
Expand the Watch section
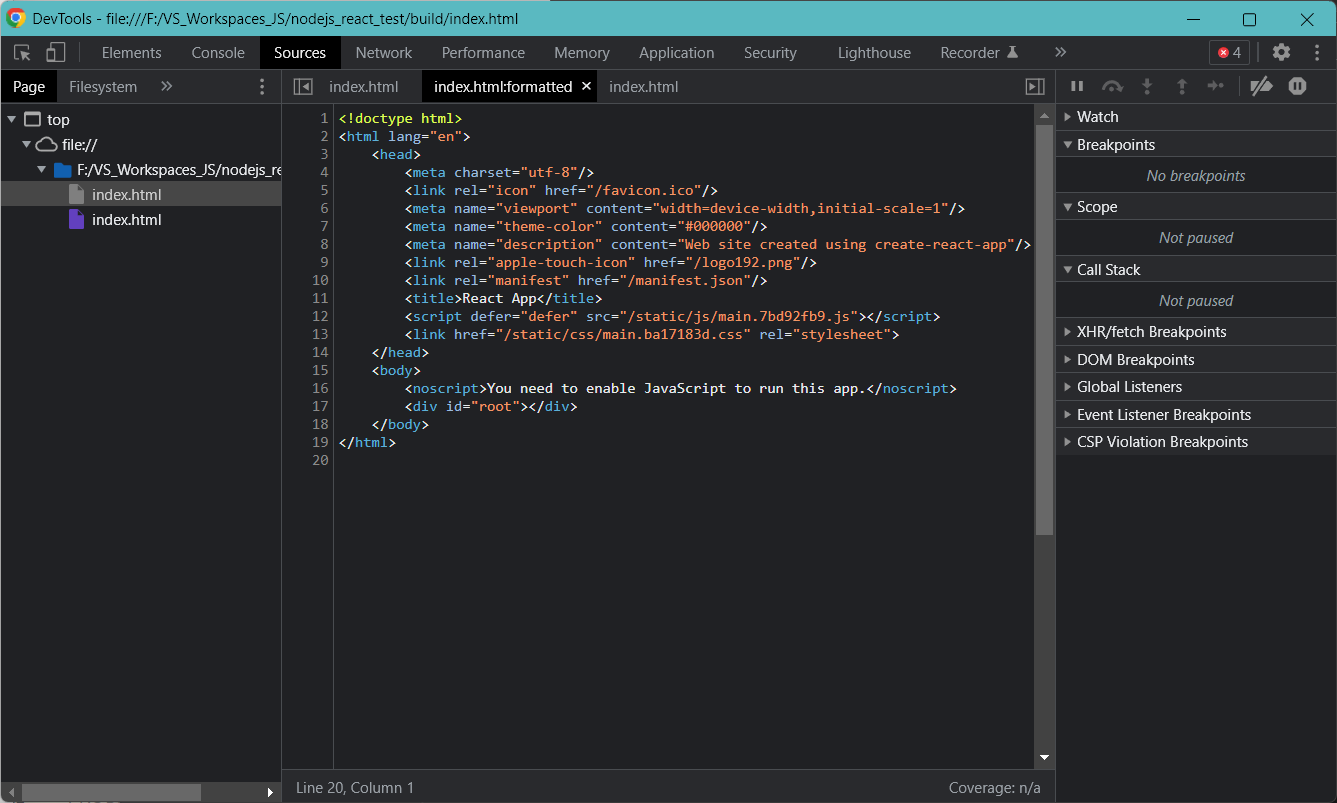pos(1196,117)
